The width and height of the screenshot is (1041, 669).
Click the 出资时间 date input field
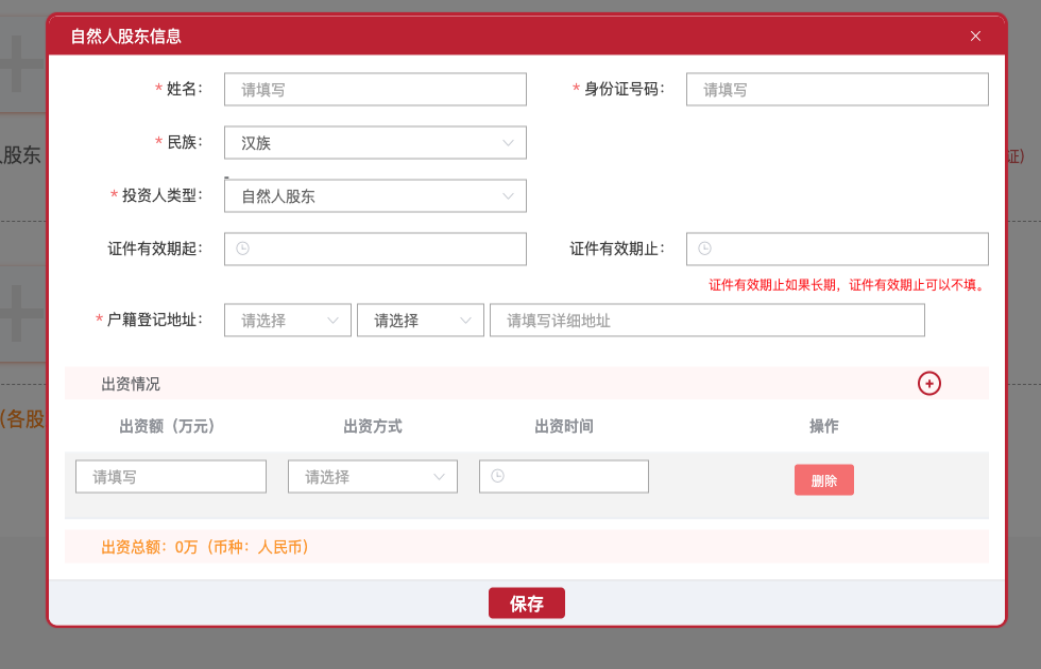564,477
